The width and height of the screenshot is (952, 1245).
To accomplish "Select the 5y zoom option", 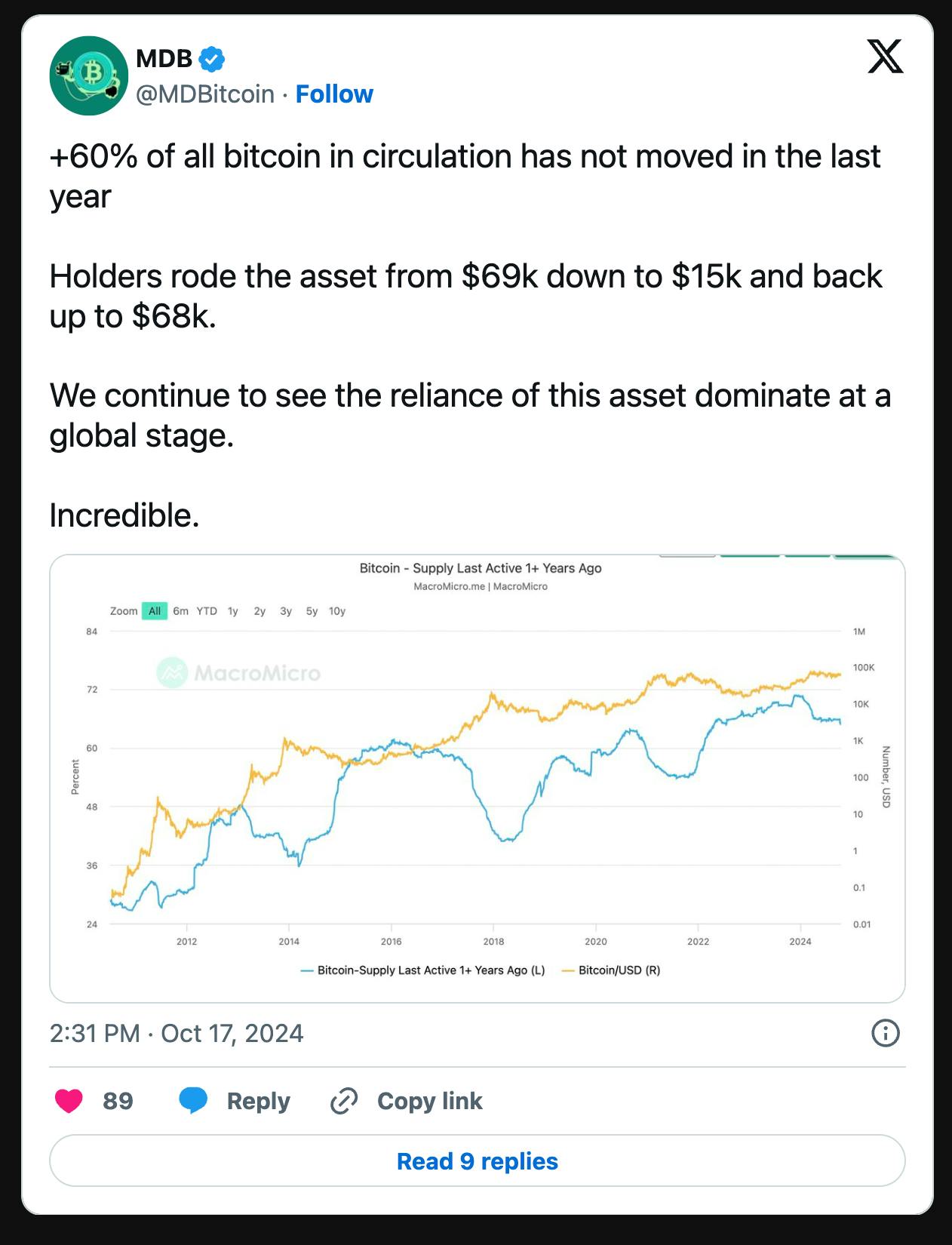I will click(x=312, y=610).
